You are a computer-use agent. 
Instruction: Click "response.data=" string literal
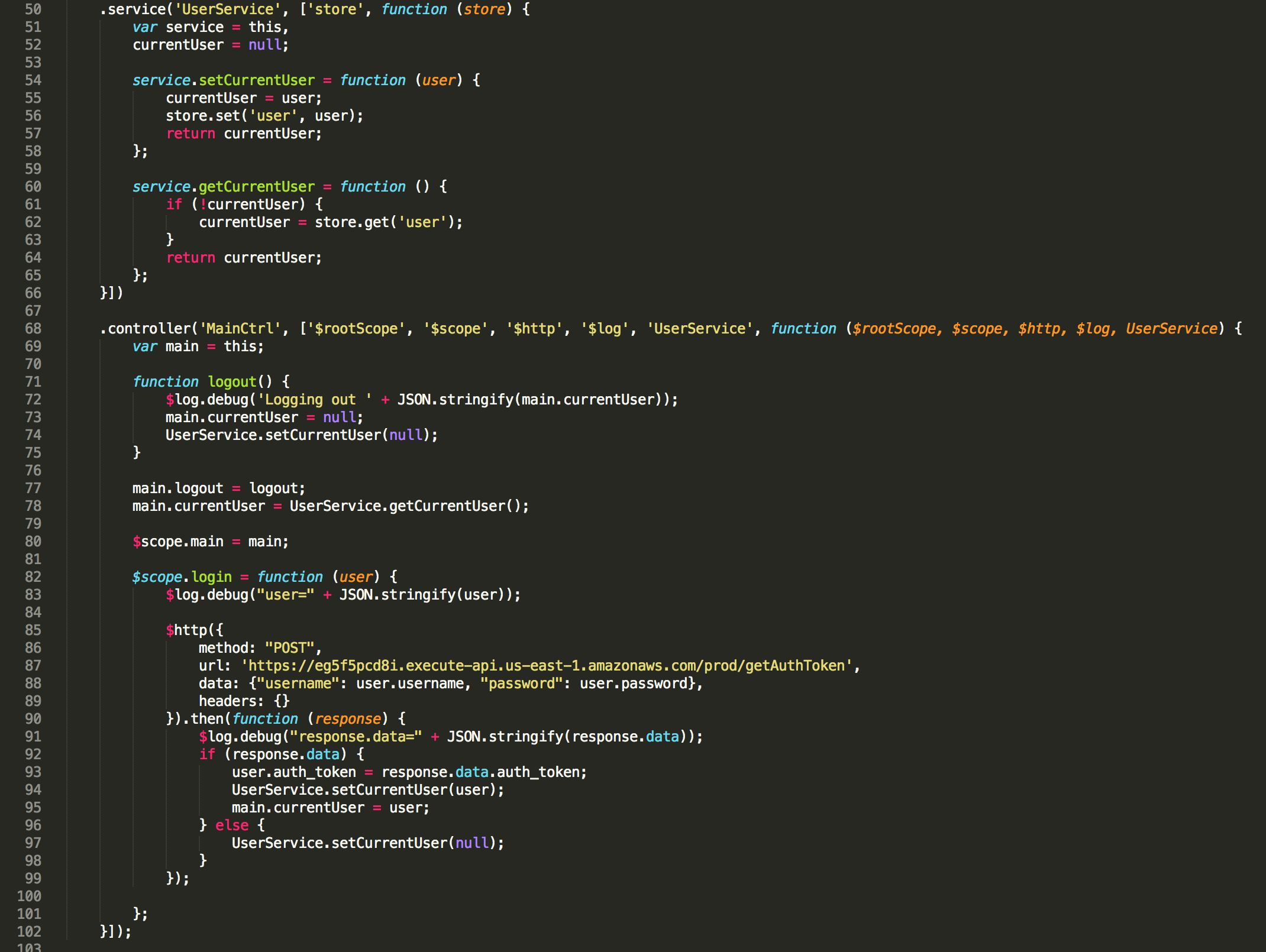tap(356, 737)
